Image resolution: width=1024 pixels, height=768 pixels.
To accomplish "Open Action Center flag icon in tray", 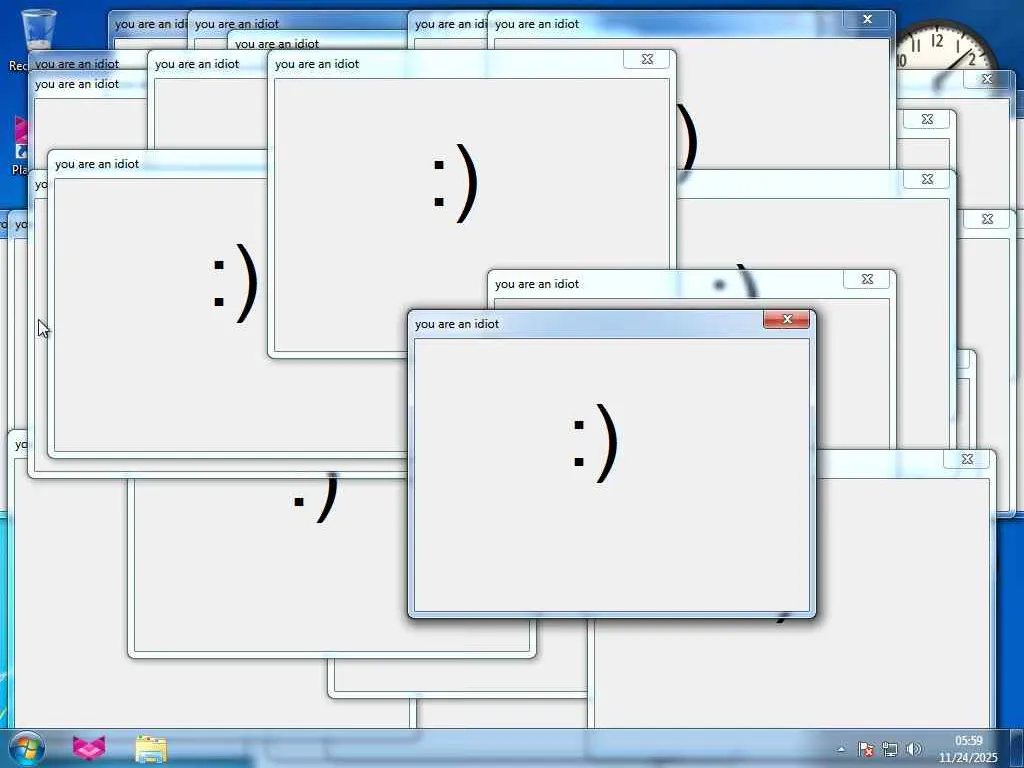I will coord(865,750).
